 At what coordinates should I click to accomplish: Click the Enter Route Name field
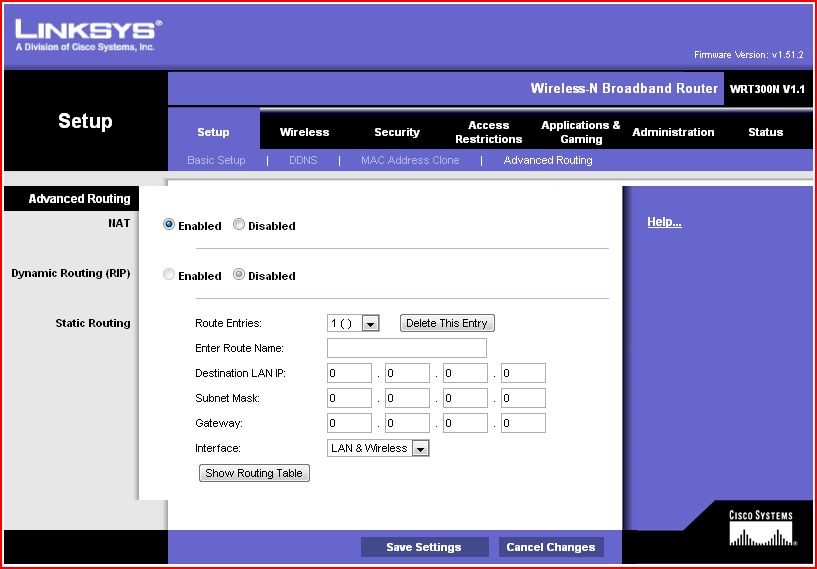coord(407,348)
